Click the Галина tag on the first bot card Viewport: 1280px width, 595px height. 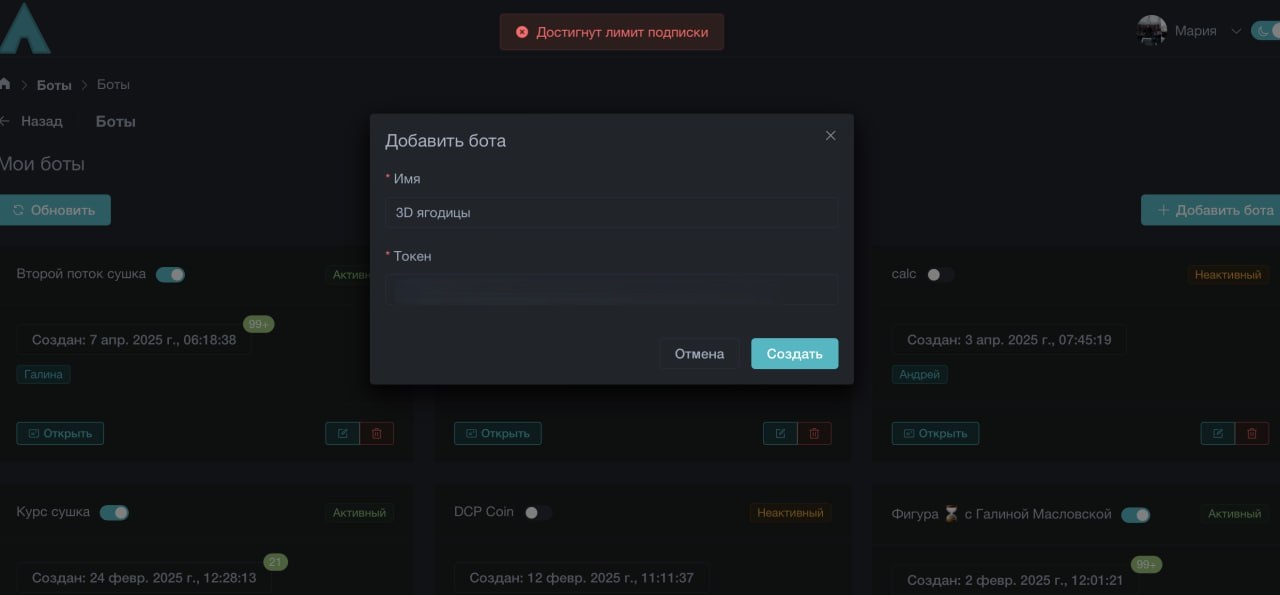(43, 373)
